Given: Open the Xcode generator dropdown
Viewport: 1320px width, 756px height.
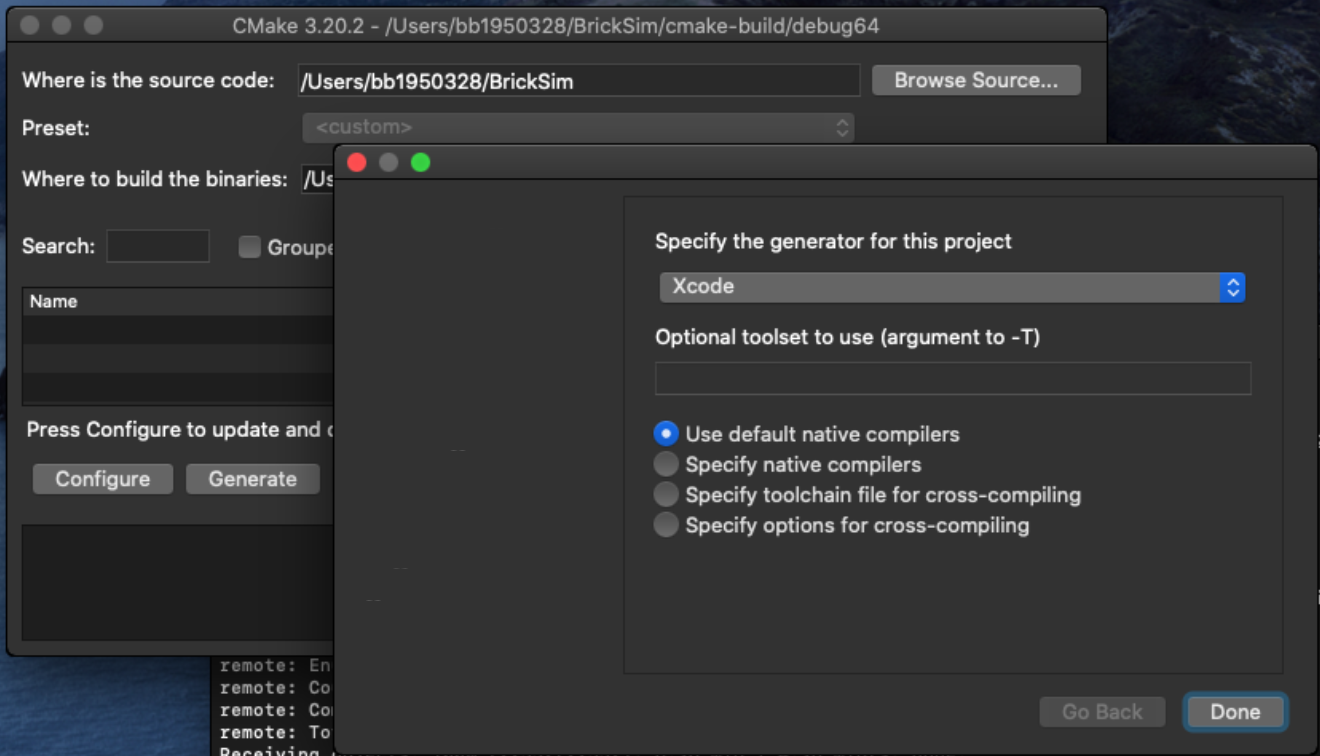Looking at the screenshot, I should pyautogui.click(x=952, y=287).
